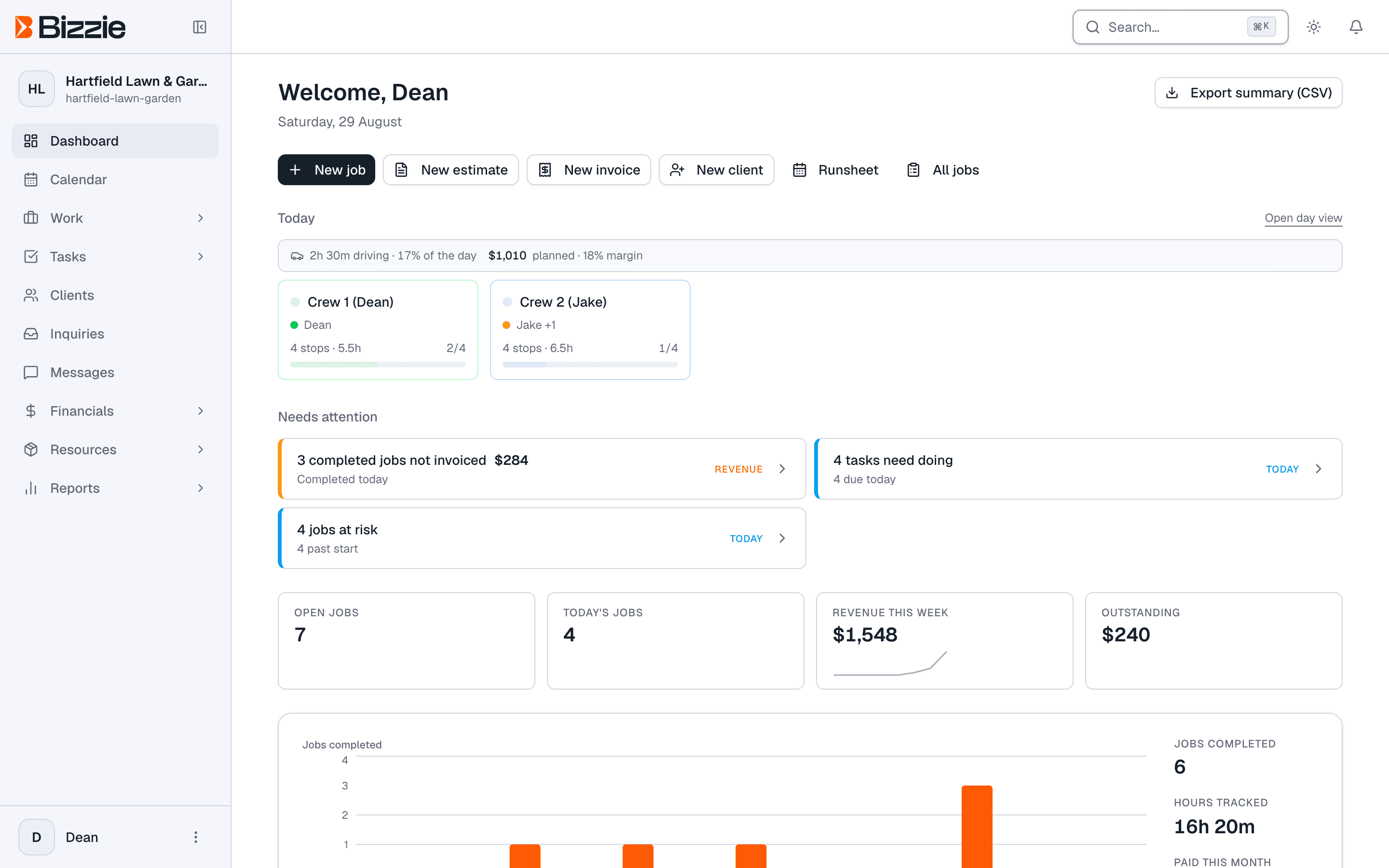Open the Crew 2 (Jake) card

click(590, 329)
